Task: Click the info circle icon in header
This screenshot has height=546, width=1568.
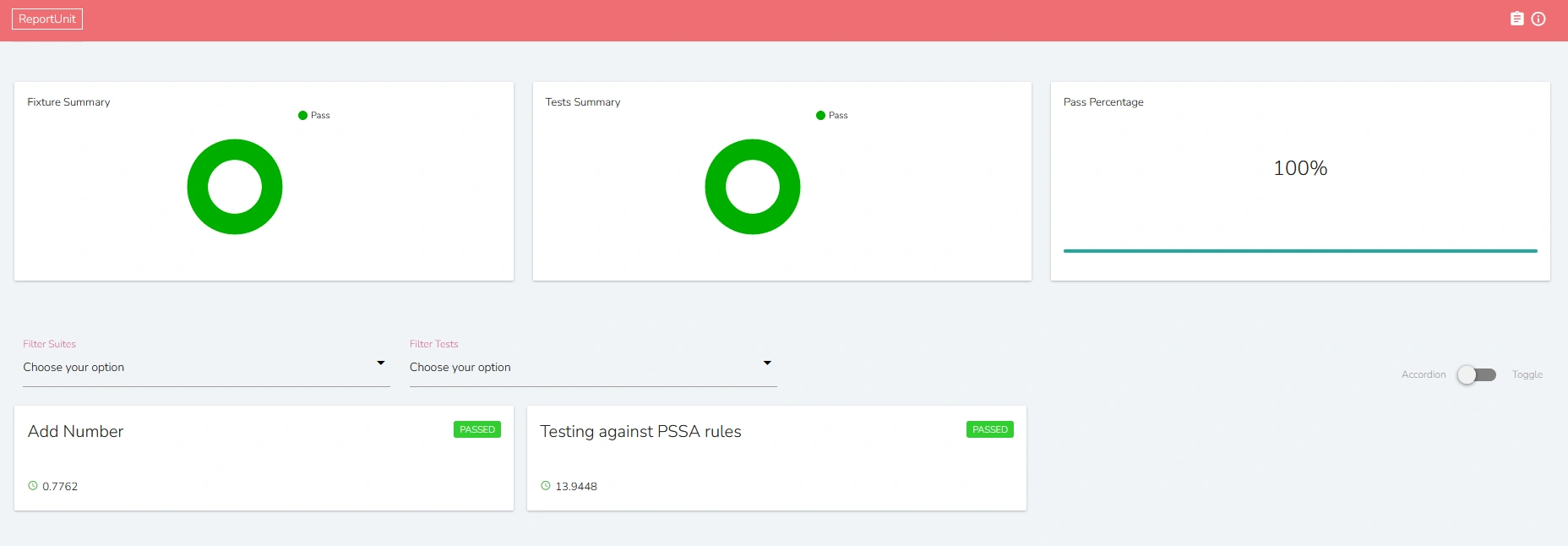Action: (x=1538, y=19)
